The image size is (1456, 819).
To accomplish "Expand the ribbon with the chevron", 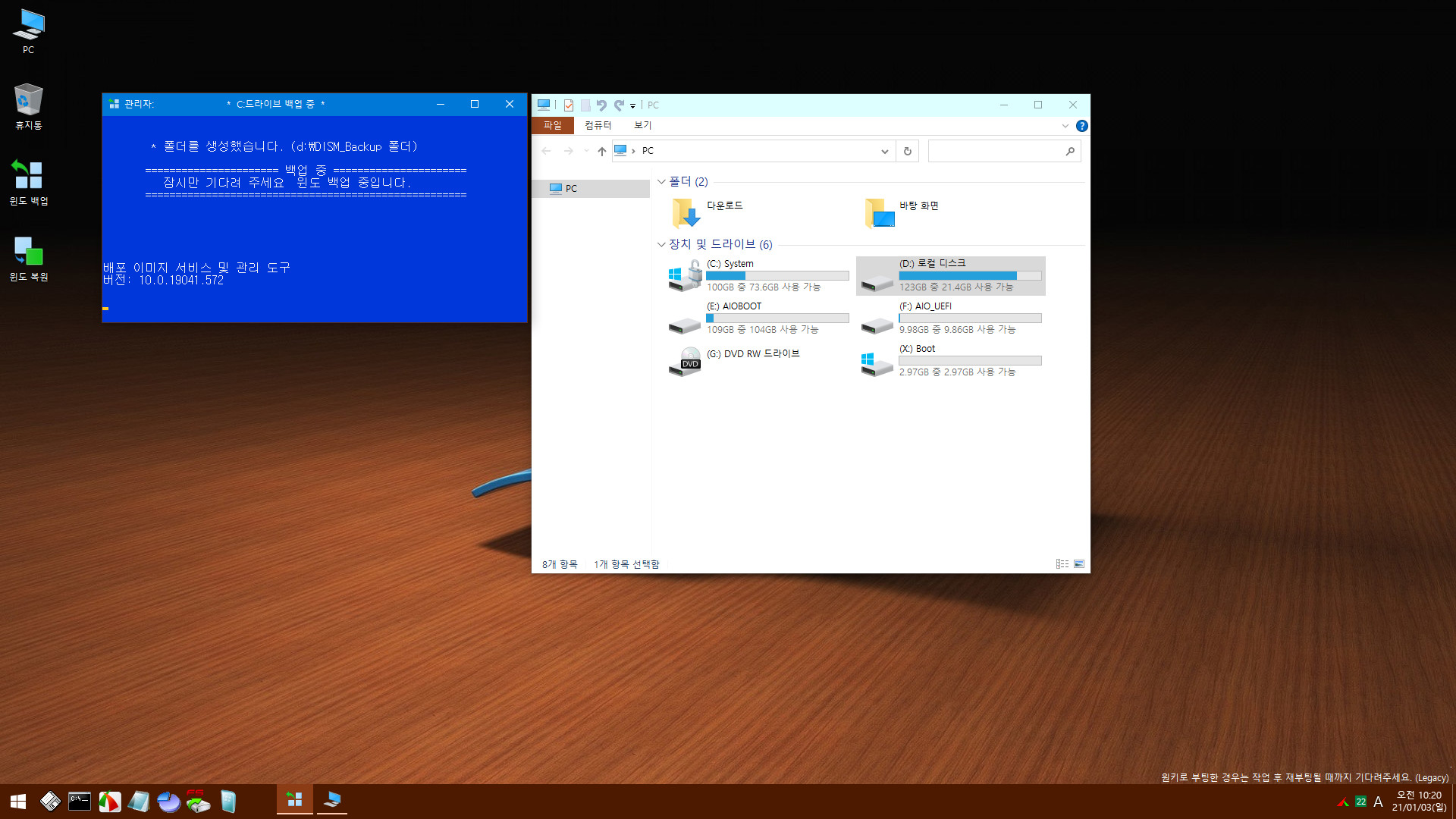I will click(1065, 126).
